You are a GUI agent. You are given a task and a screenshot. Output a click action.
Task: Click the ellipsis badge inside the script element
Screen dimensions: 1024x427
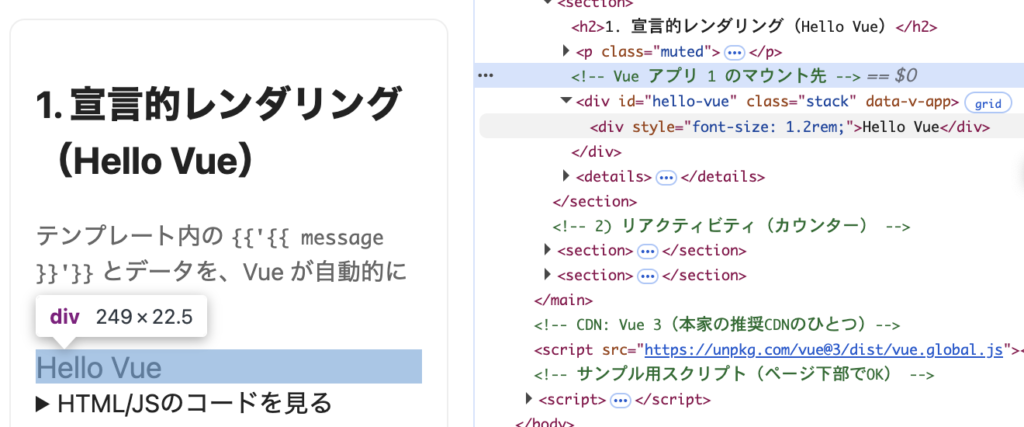(620, 400)
